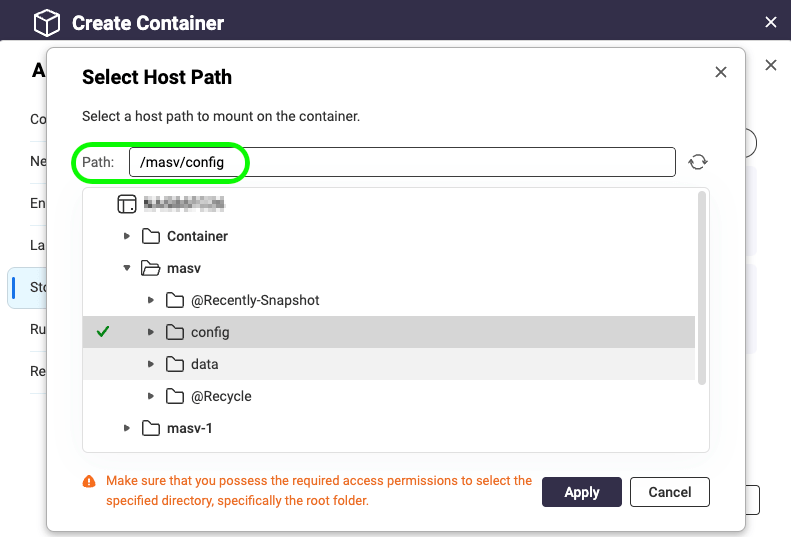Viewport: 791px width, 537px height.
Task: Click the Apply button
Action: pyautogui.click(x=581, y=492)
